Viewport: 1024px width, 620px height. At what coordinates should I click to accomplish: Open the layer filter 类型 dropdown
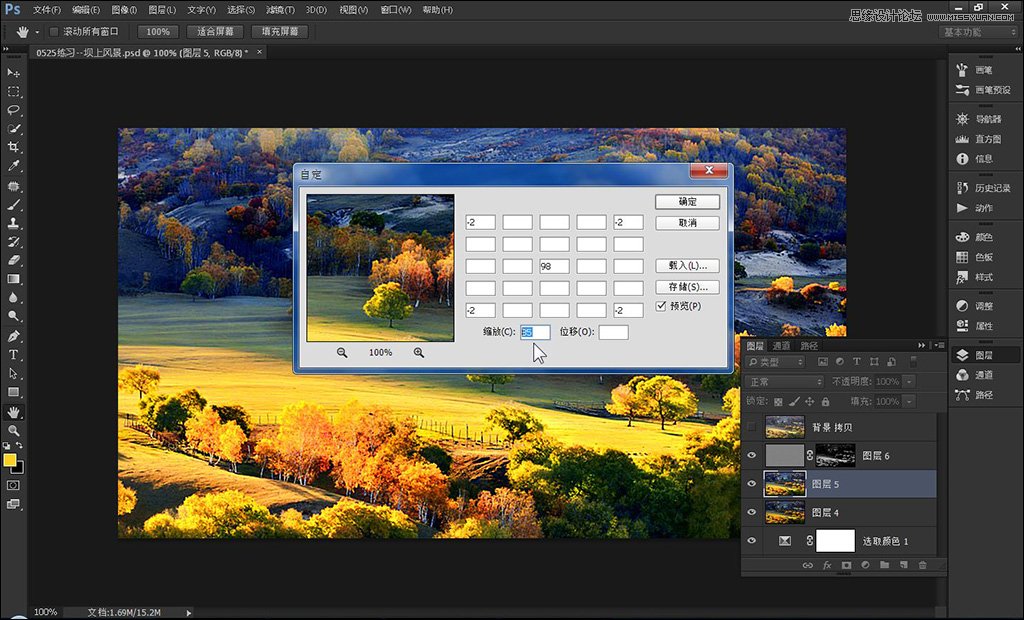coord(775,362)
